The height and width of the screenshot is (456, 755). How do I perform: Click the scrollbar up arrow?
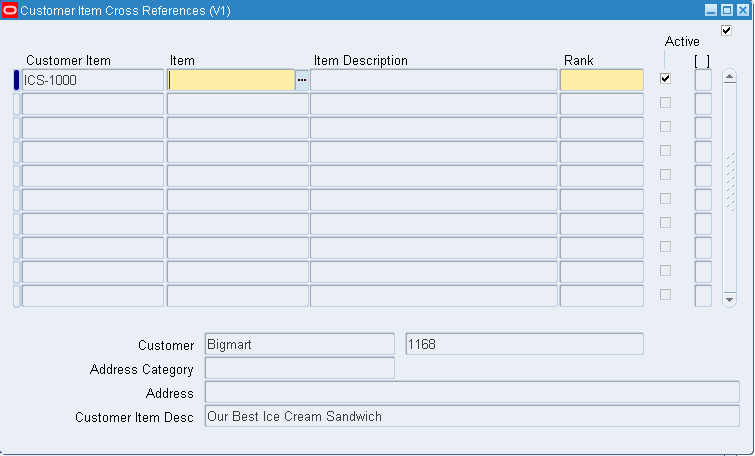coord(729,77)
